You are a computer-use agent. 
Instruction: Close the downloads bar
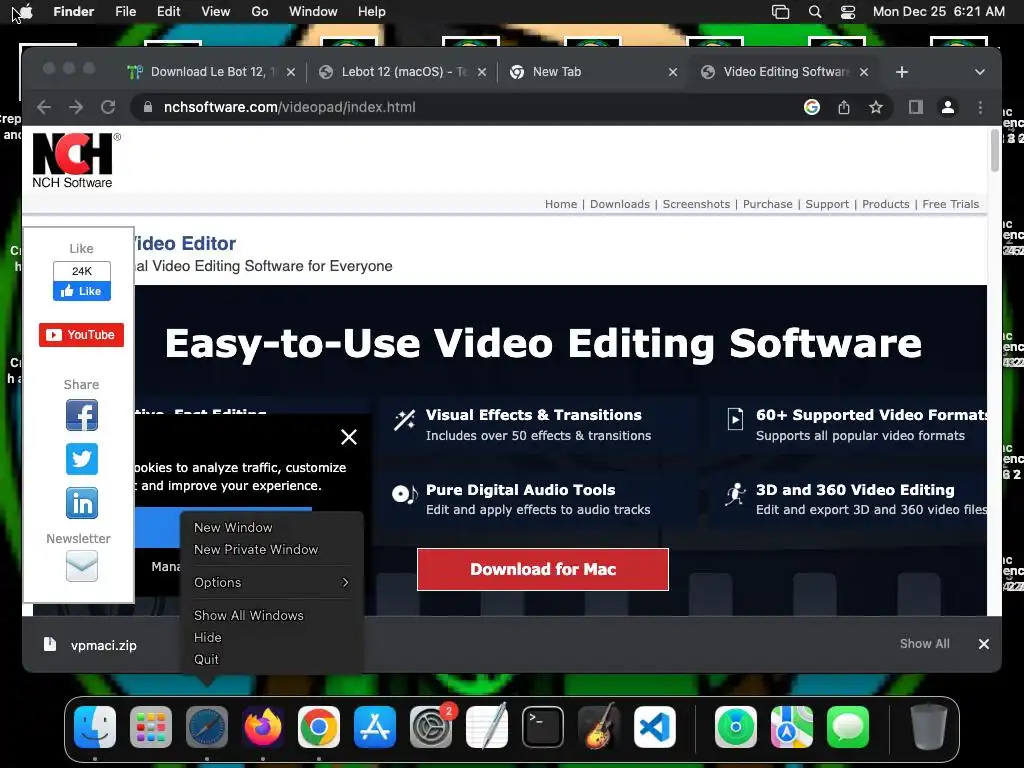(984, 644)
